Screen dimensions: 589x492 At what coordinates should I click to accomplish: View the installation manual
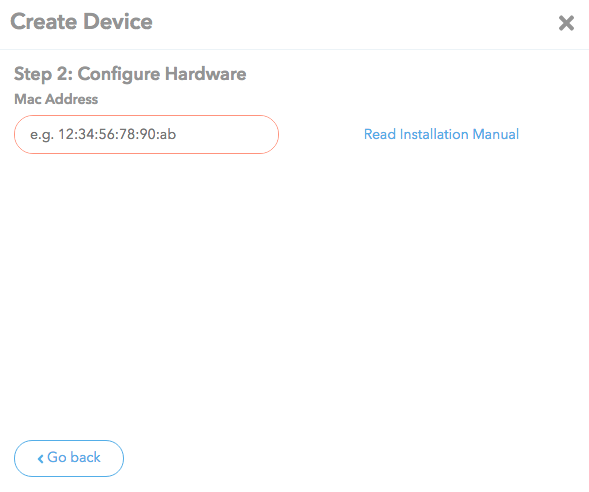441,134
